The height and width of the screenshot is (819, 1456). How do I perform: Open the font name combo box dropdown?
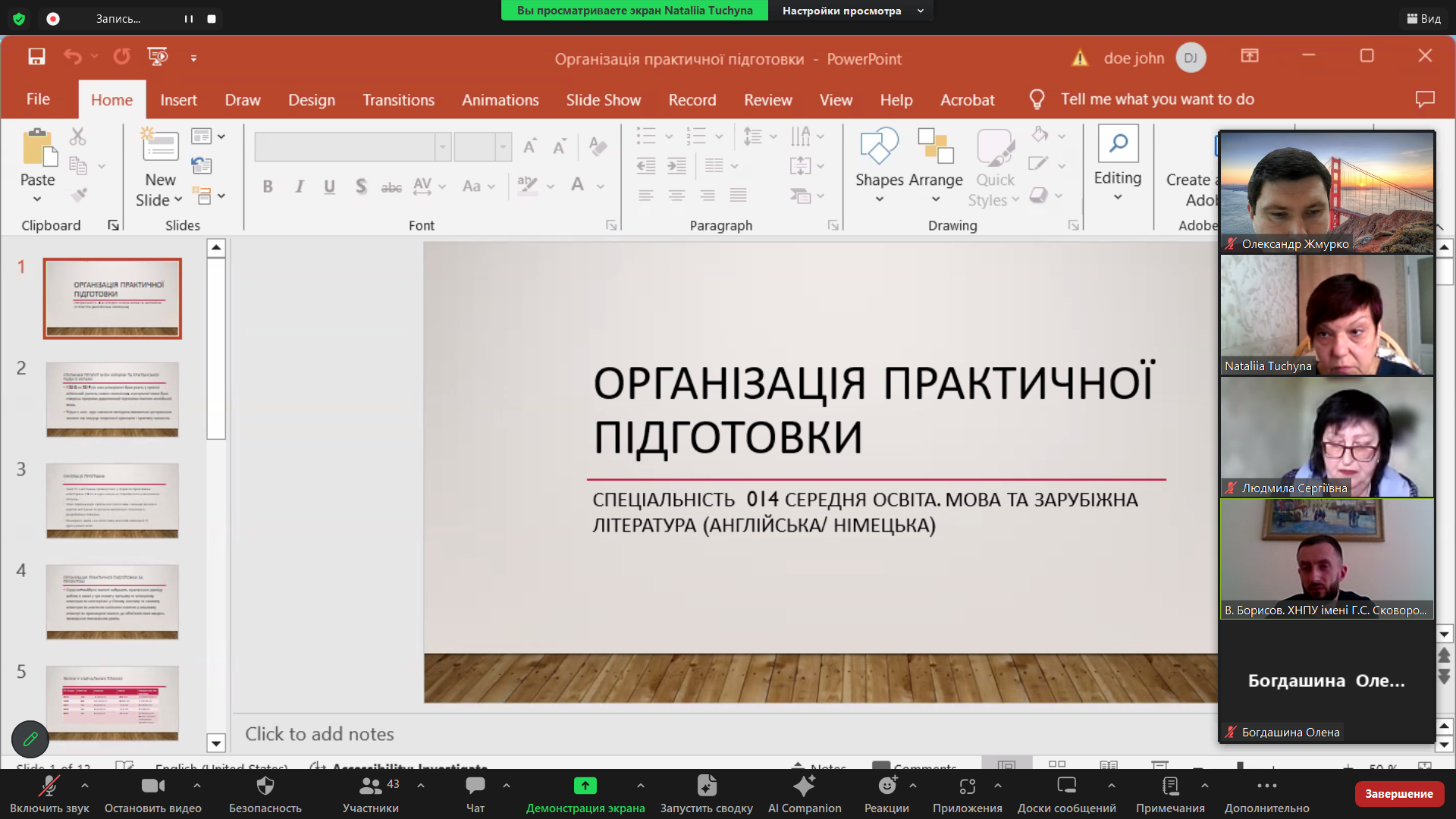tap(443, 147)
